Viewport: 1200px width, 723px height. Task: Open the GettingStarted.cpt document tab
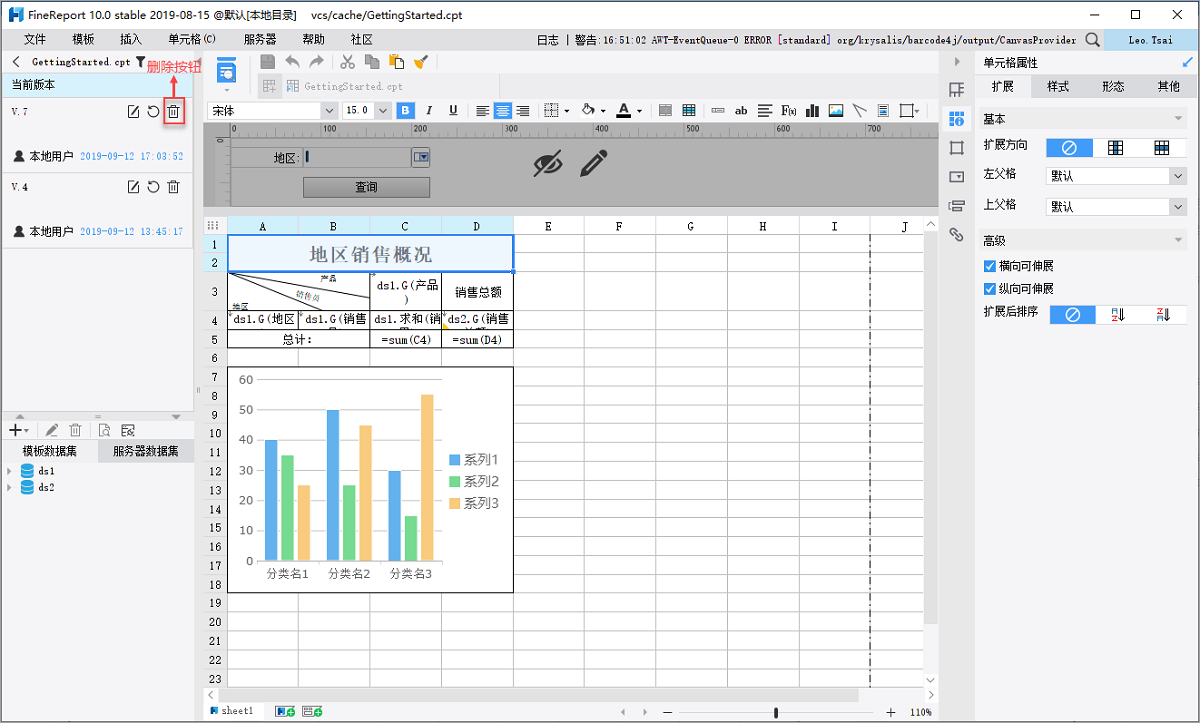click(345, 87)
